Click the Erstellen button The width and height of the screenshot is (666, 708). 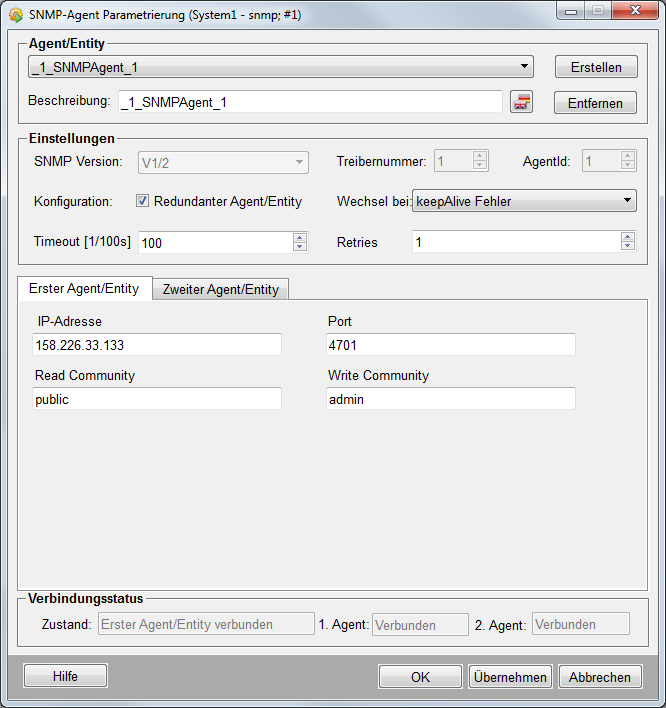coord(596,67)
